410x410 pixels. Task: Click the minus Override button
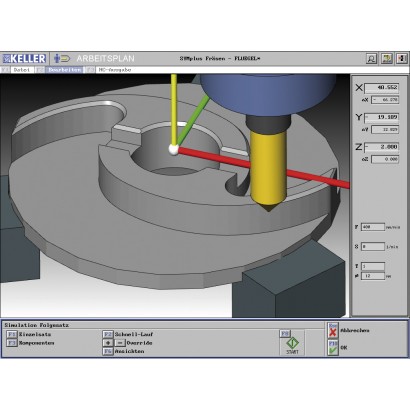120,343
